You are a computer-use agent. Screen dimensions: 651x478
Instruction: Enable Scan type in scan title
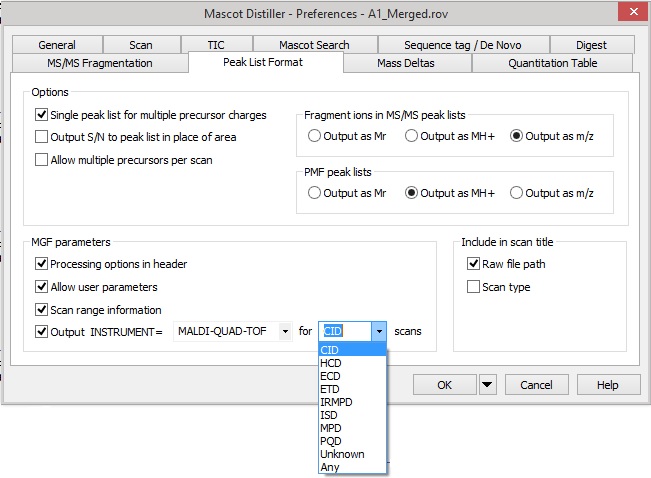point(473,287)
